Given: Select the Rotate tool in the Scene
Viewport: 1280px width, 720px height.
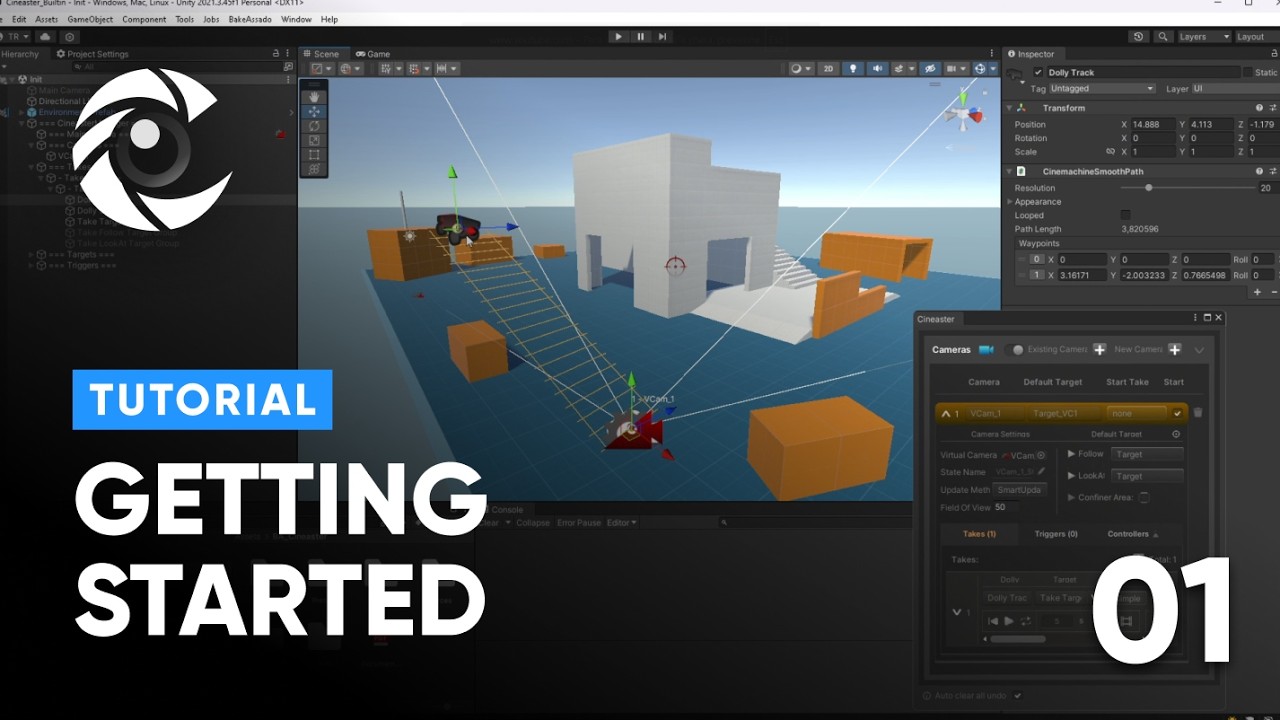Looking at the screenshot, I should (x=314, y=126).
